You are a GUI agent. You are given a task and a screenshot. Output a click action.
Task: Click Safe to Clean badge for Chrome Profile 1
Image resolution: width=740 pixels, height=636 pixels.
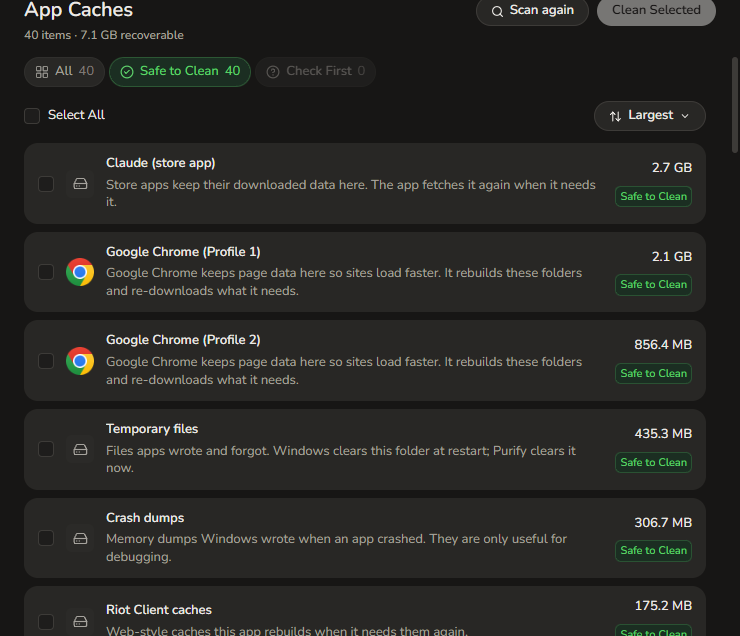pyautogui.click(x=653, y=285)
